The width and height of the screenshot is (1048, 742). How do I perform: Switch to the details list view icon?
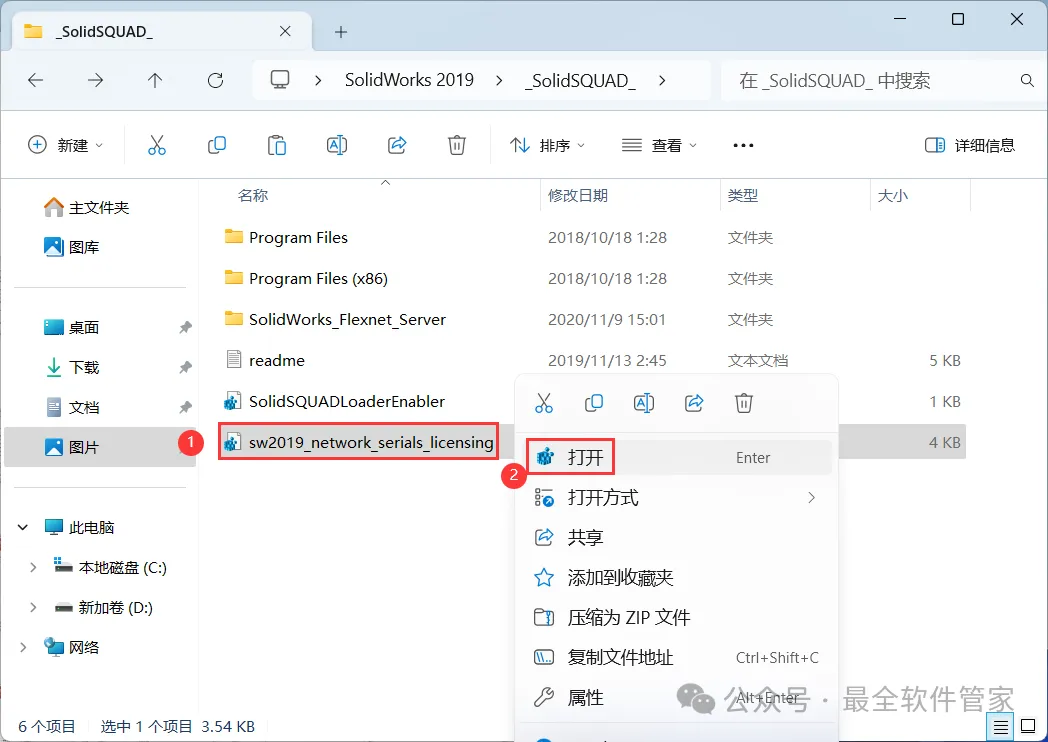1001,727
